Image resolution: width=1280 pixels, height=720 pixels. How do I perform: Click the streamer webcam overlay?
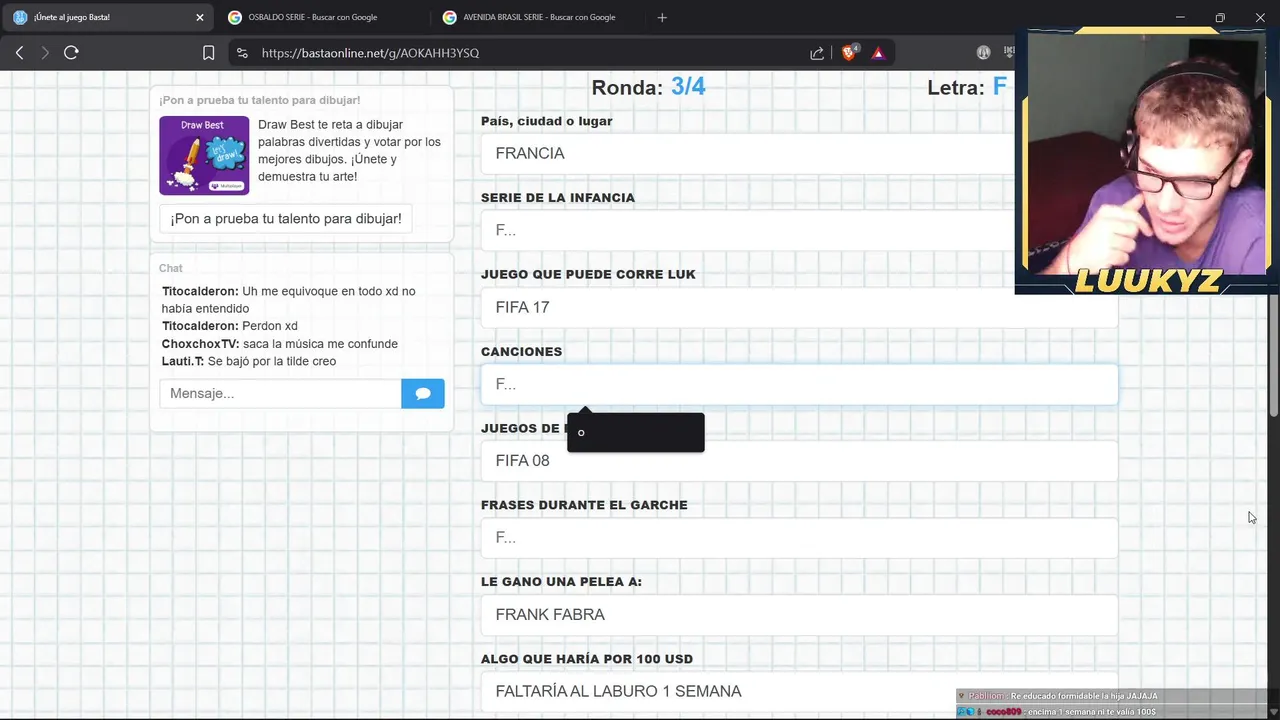(1145, 162)
